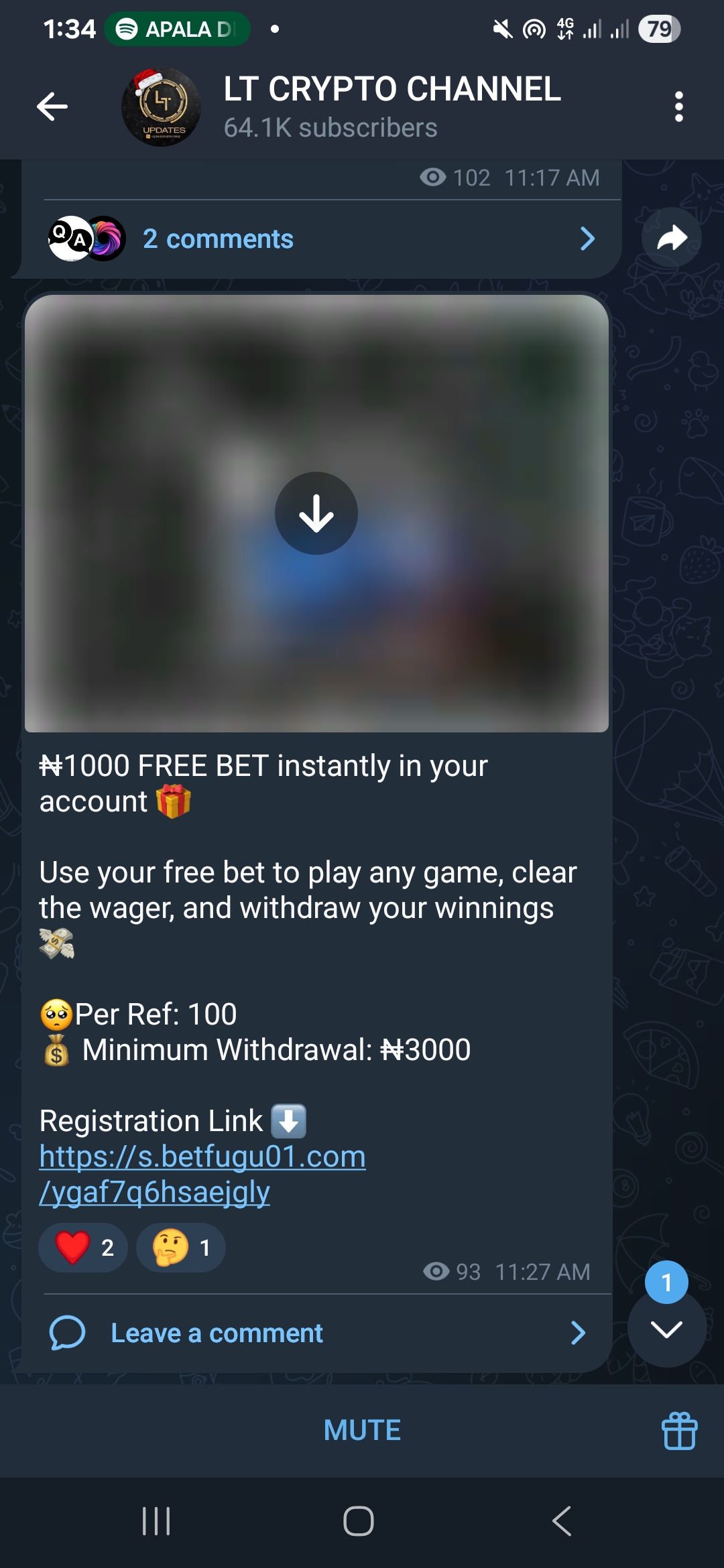Screen dimensions: 724x1568
Task: Open the gift icon beside Mute
Action: coord(679,1431)
